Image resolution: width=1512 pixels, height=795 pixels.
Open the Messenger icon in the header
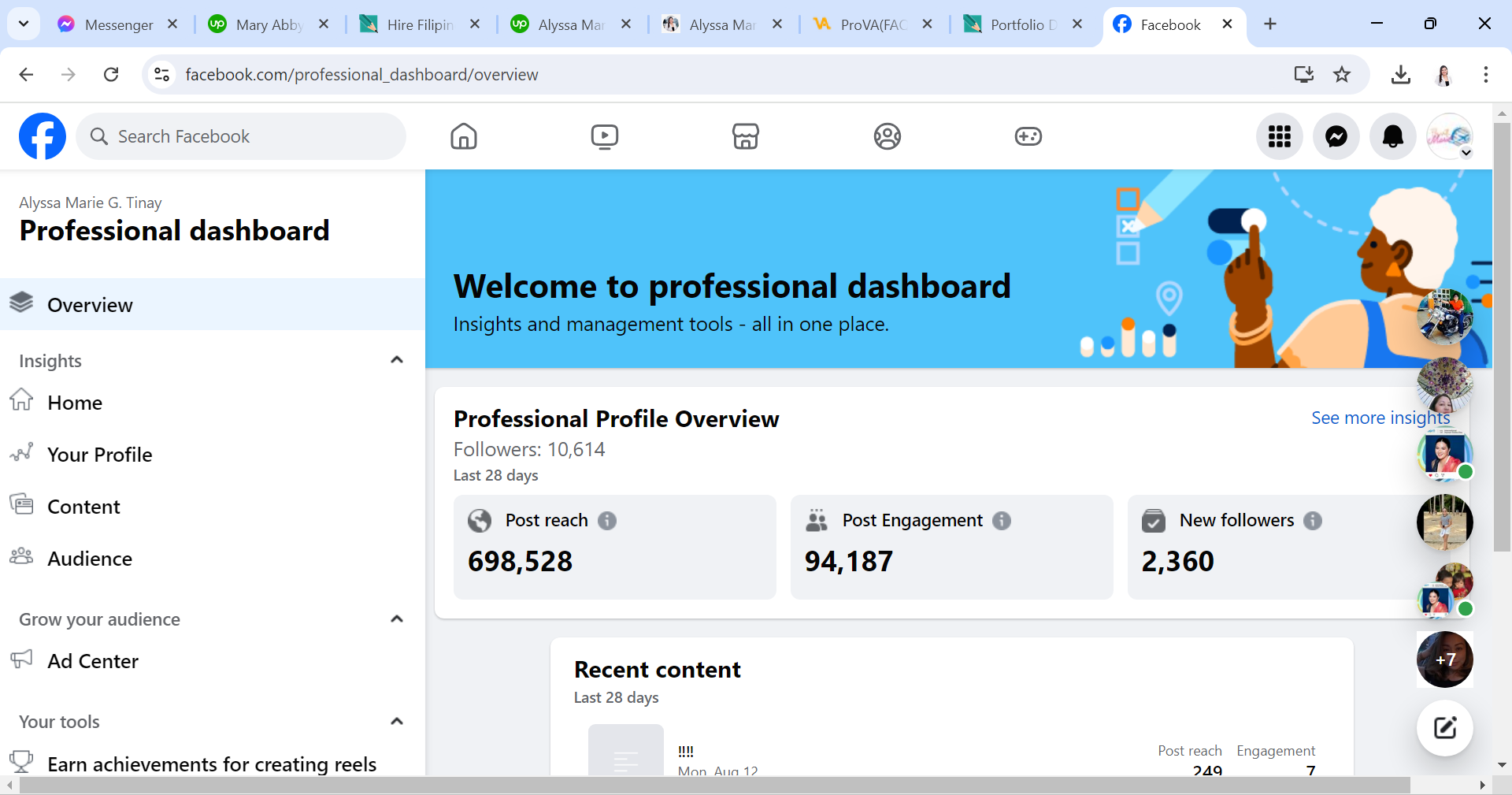pos(1336,136)
